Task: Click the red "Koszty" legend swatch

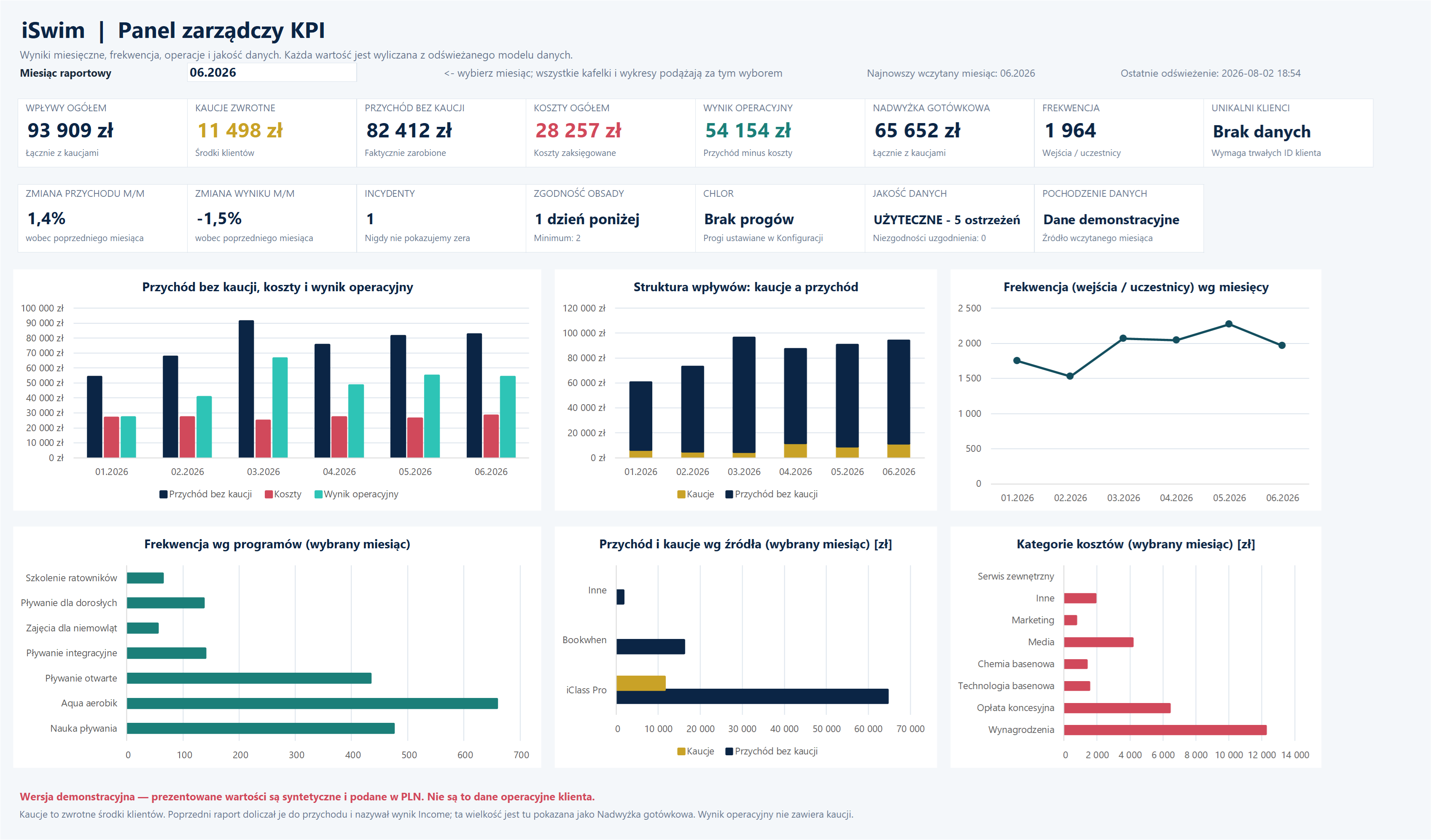Action: pyautogui.click(x=269, y=494)
